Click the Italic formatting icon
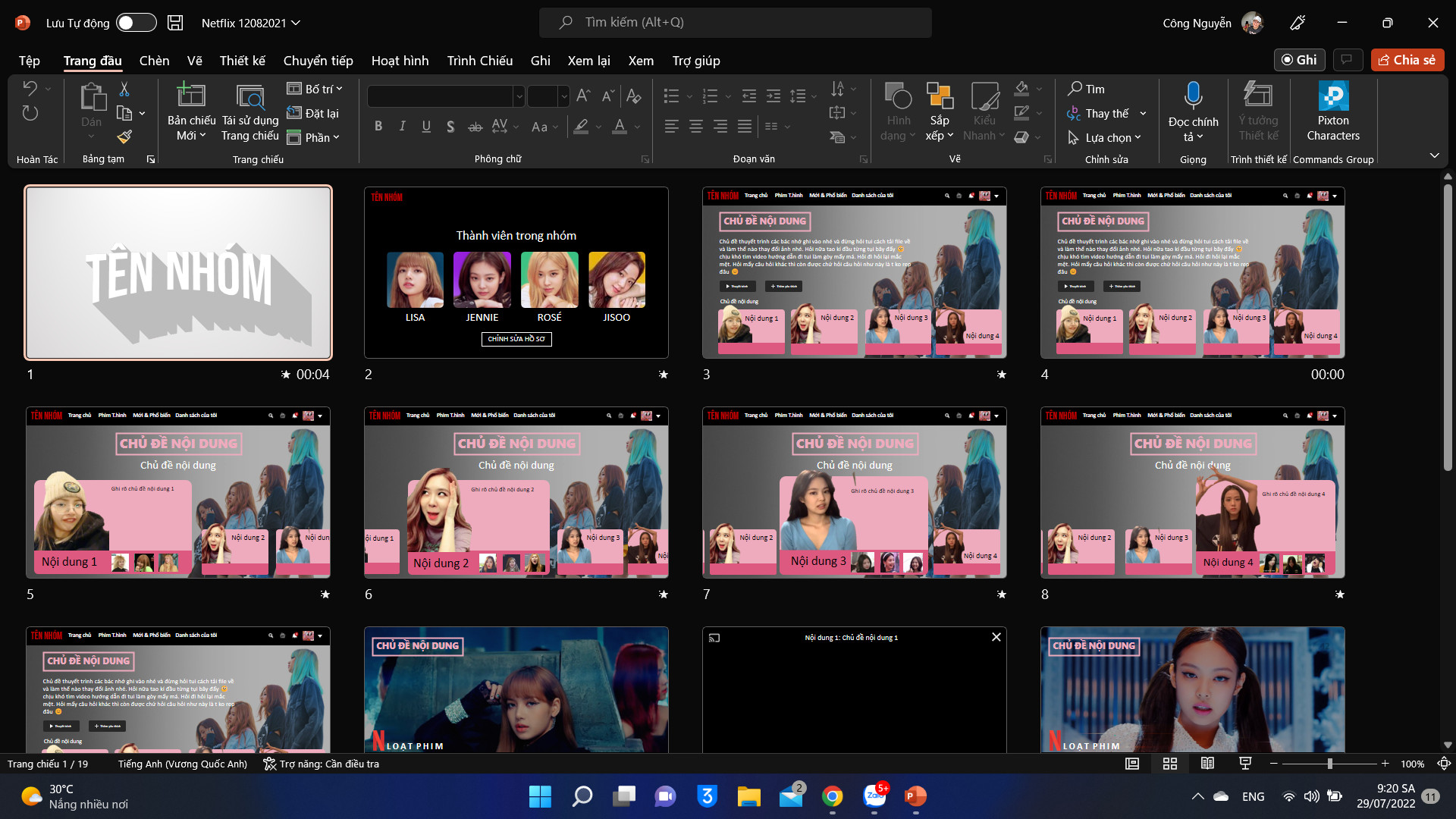Screen dimensions: 1456x819 (402, 125)
